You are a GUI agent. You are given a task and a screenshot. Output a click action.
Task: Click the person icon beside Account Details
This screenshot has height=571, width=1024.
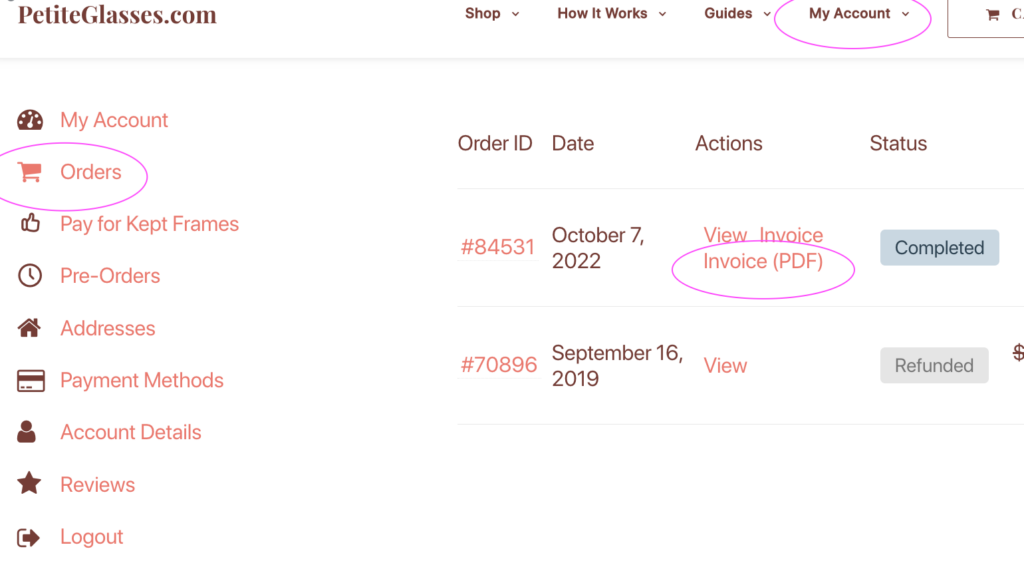point(27,432)
